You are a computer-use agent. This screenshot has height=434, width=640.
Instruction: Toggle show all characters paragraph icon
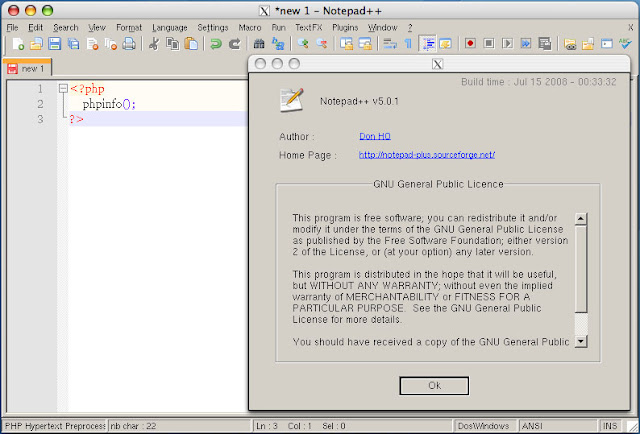tap(408, 44)
